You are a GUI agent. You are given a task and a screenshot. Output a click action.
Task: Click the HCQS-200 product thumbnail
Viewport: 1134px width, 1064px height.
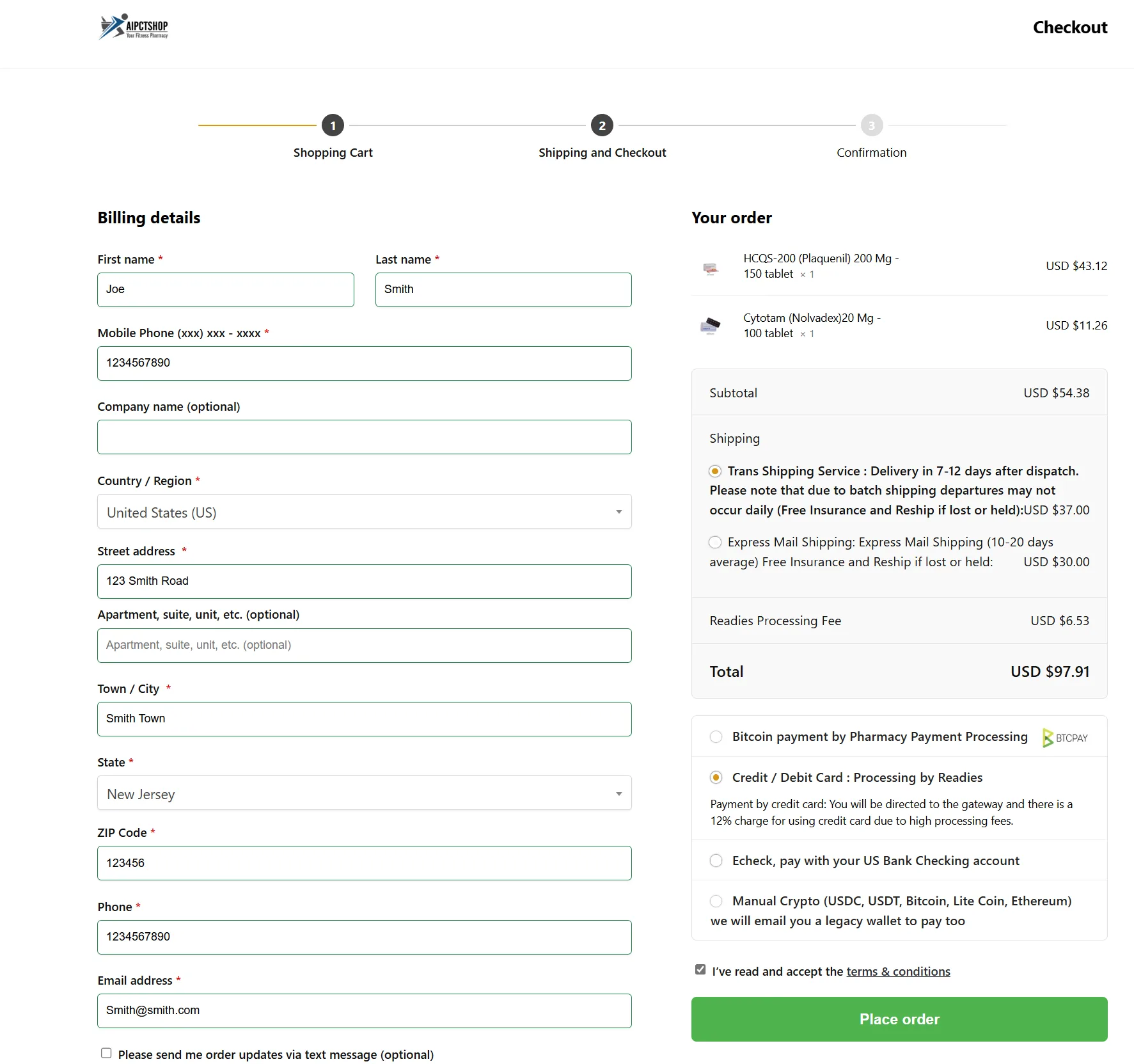pyautogui.click(x=710, y=268)
